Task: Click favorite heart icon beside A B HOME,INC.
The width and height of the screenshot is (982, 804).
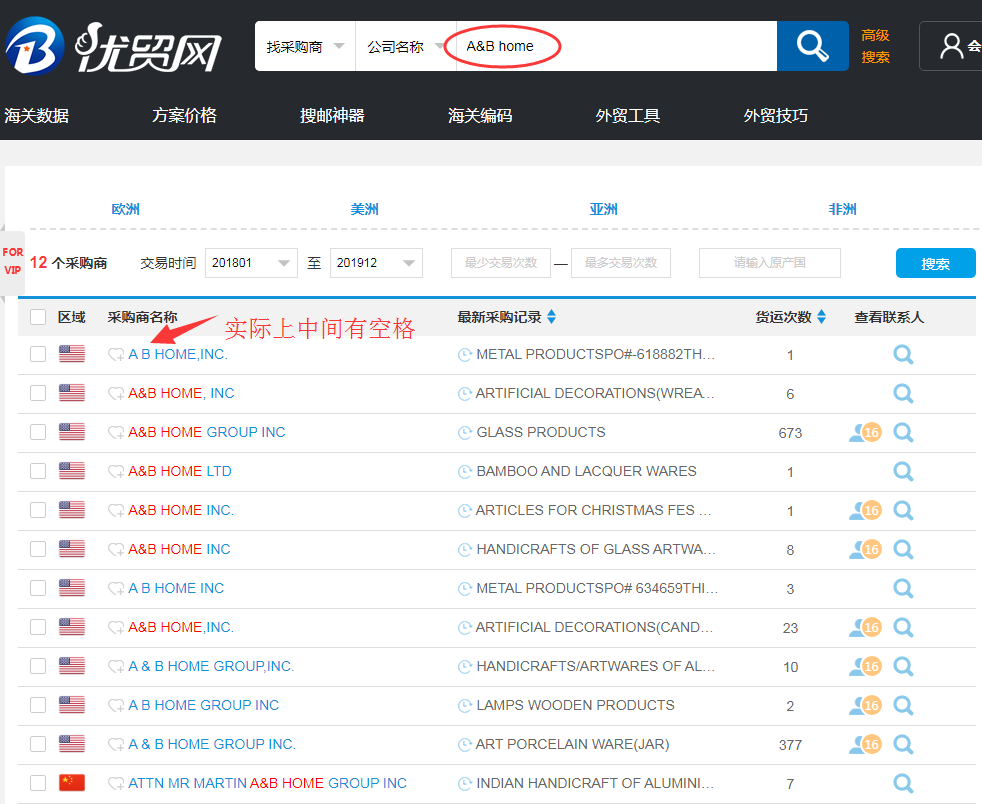Action: point(116,354)
